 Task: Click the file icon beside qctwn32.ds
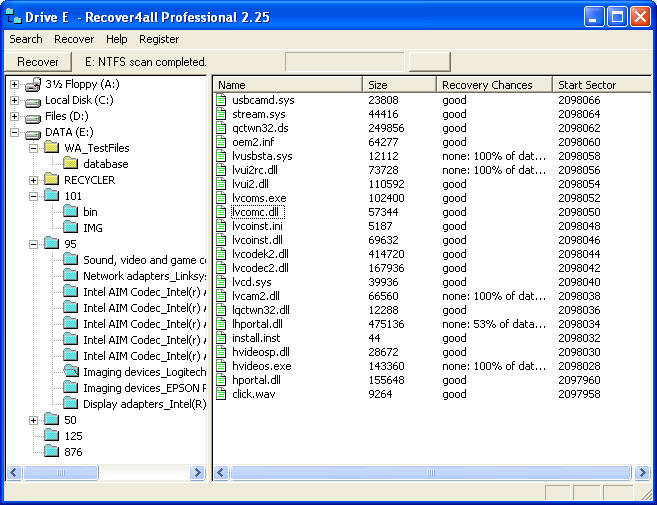click(x=221, y=128)
